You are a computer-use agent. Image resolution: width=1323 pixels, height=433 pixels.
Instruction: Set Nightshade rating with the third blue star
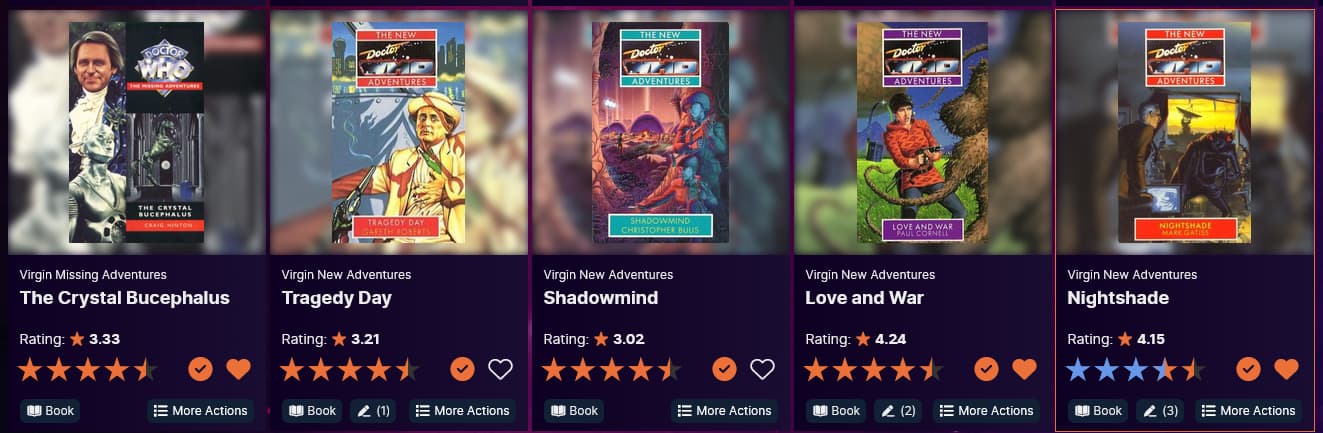(x=1135, y=370)
